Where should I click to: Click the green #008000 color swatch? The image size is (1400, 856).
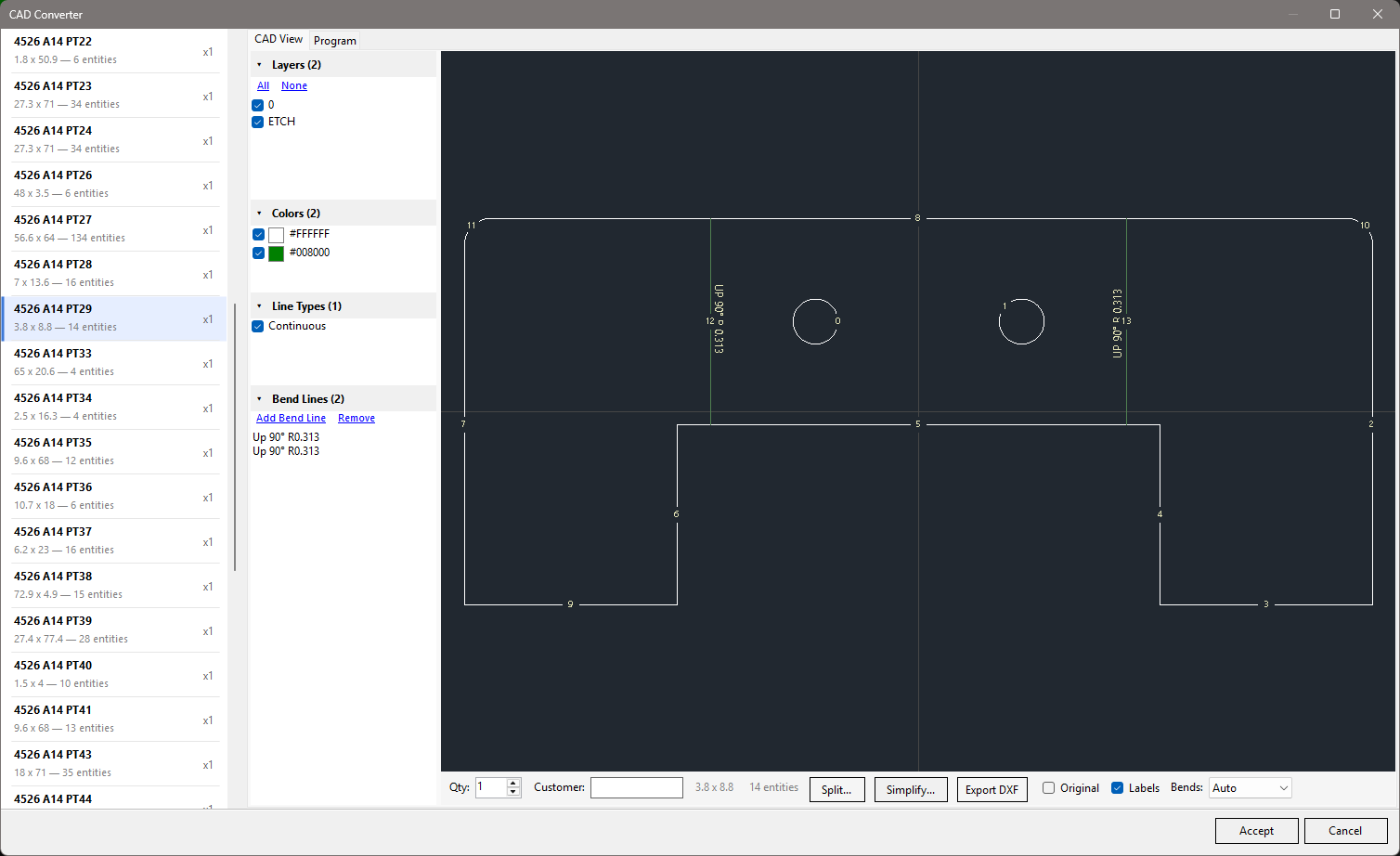[x=276, y=253]
